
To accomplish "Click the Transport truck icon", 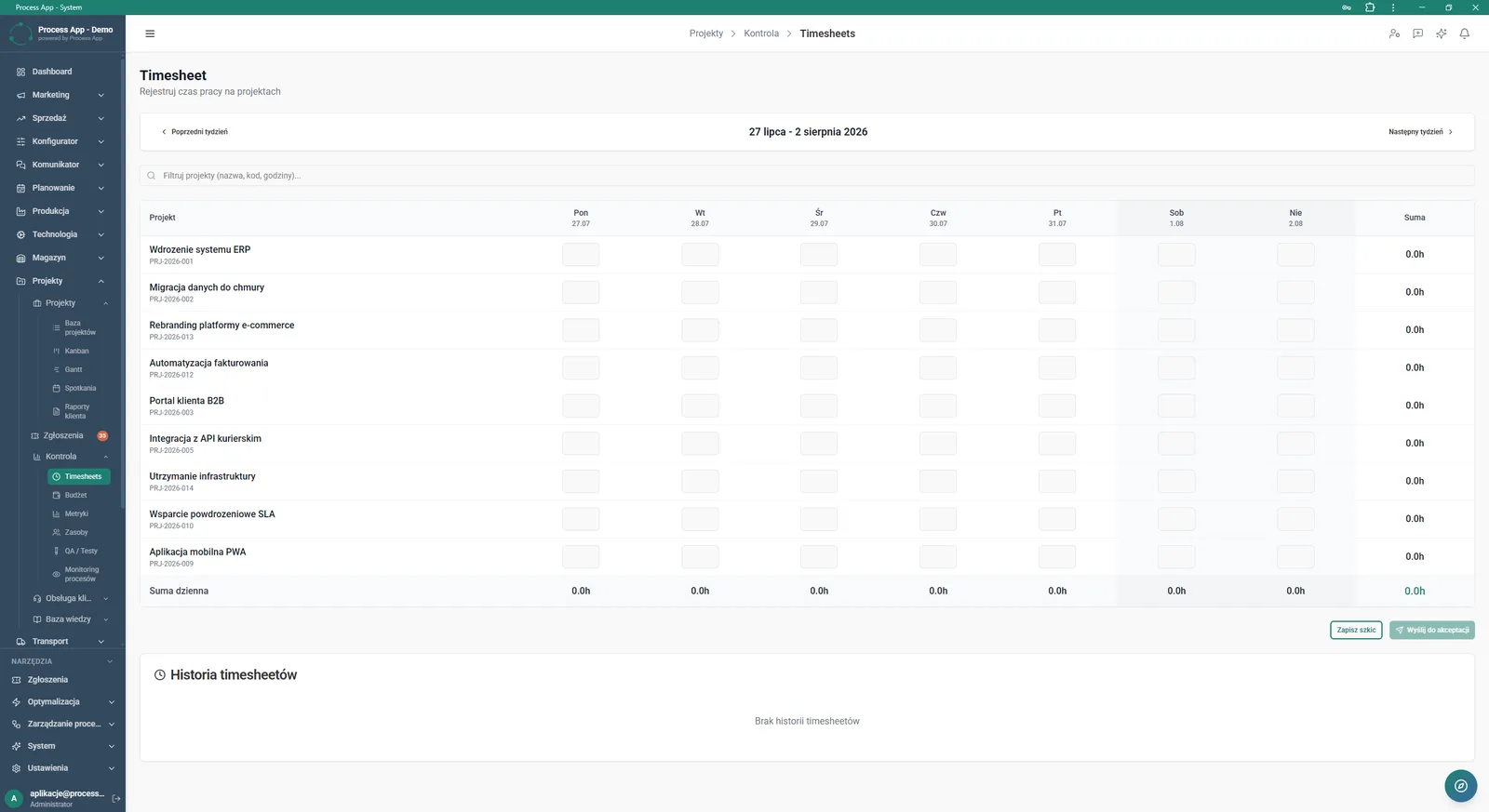I will [x=20, y=642].
